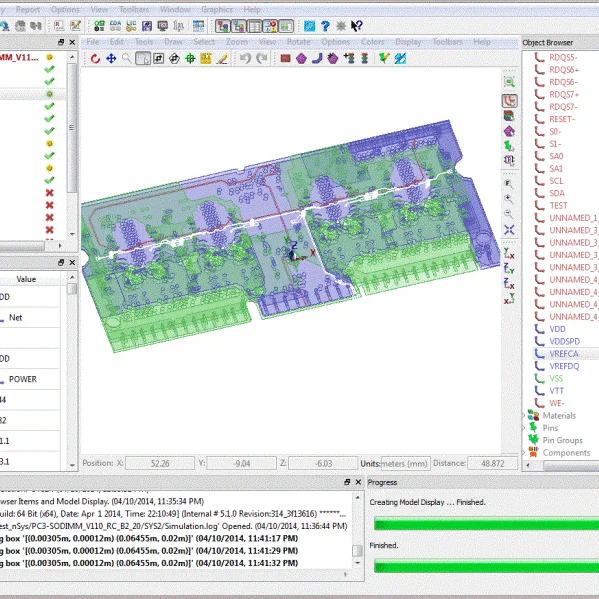Click the What's This pointer help icon
The height and width of the screenshot is (599, 599).
coord(356,26)
